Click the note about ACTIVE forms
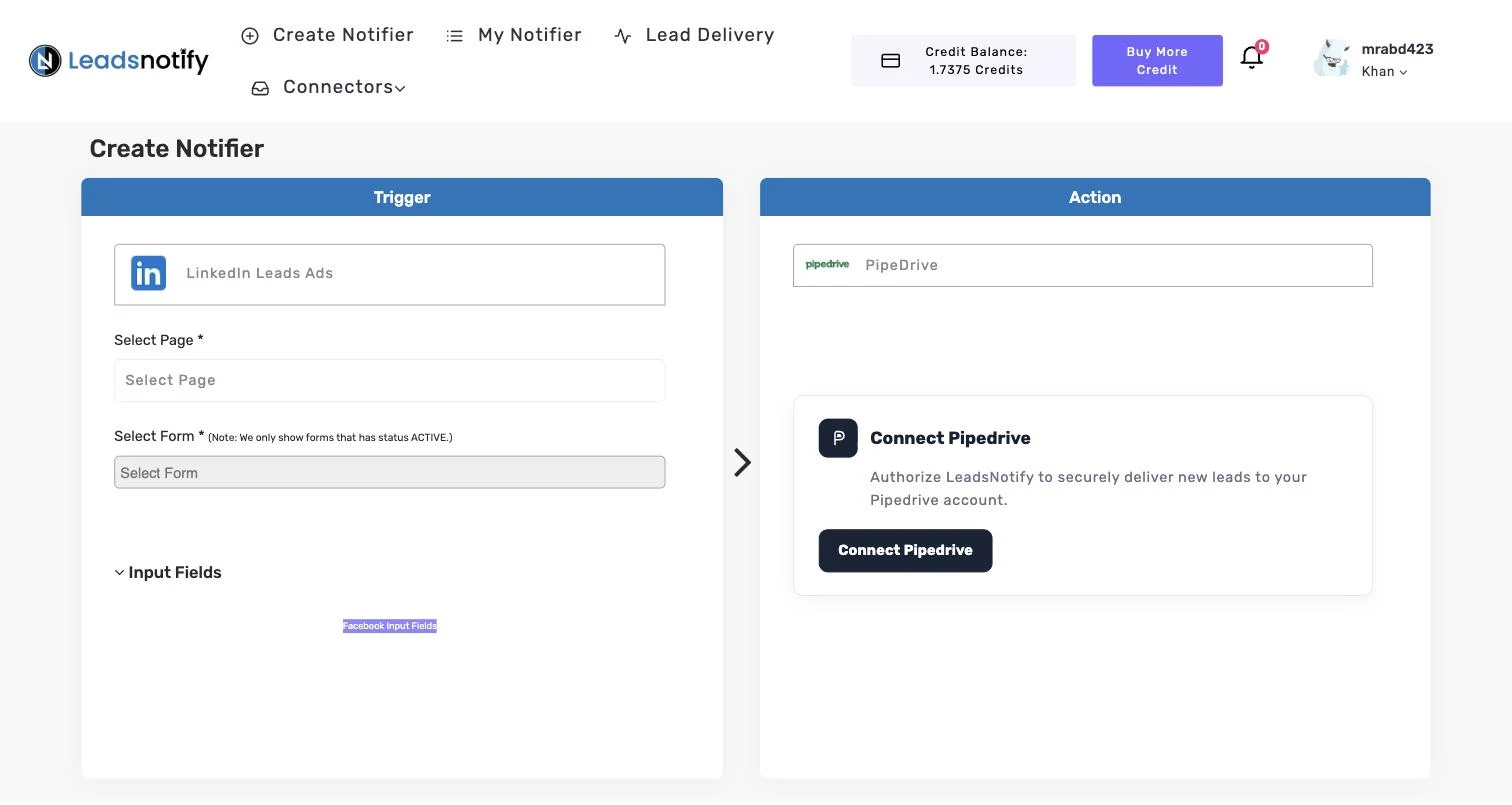Screen dimensions: 1512x805 coord(330,437)
